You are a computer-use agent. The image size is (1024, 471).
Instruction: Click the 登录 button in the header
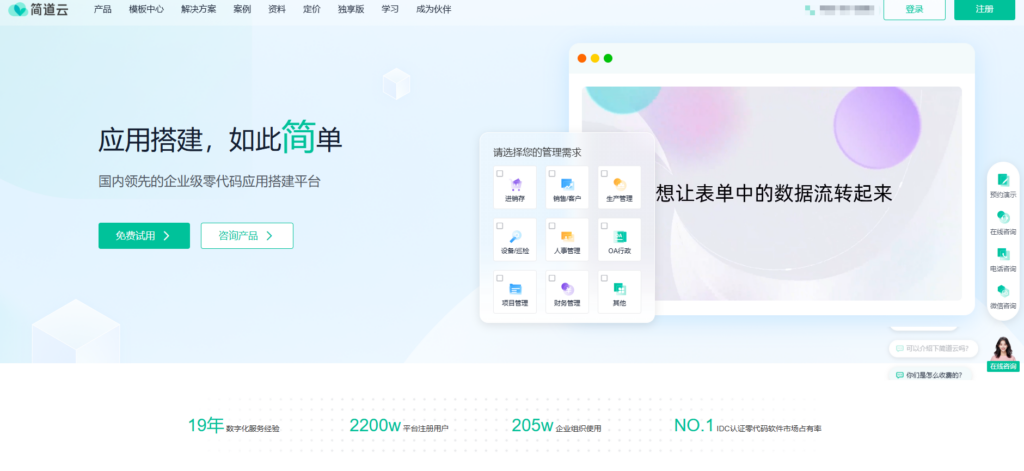pyautogui.click(x=914, y=9)
